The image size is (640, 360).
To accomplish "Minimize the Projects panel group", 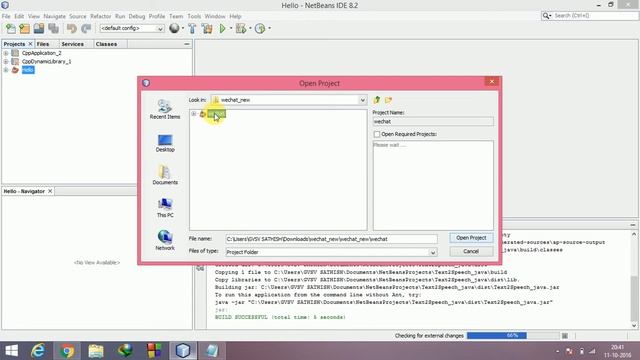I will [187, 44].
